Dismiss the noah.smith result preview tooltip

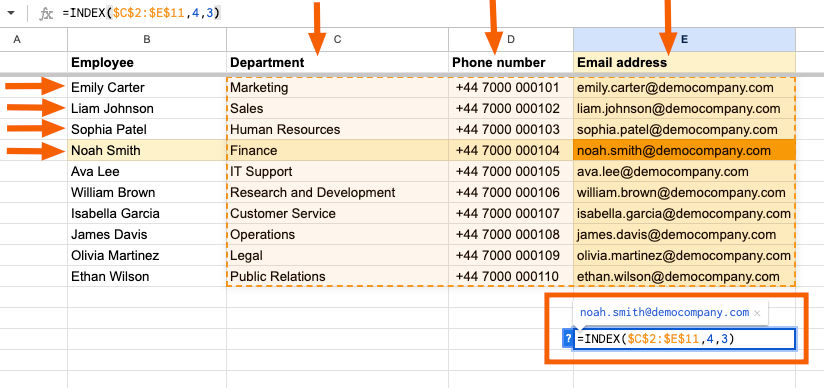tap(757, 313)
